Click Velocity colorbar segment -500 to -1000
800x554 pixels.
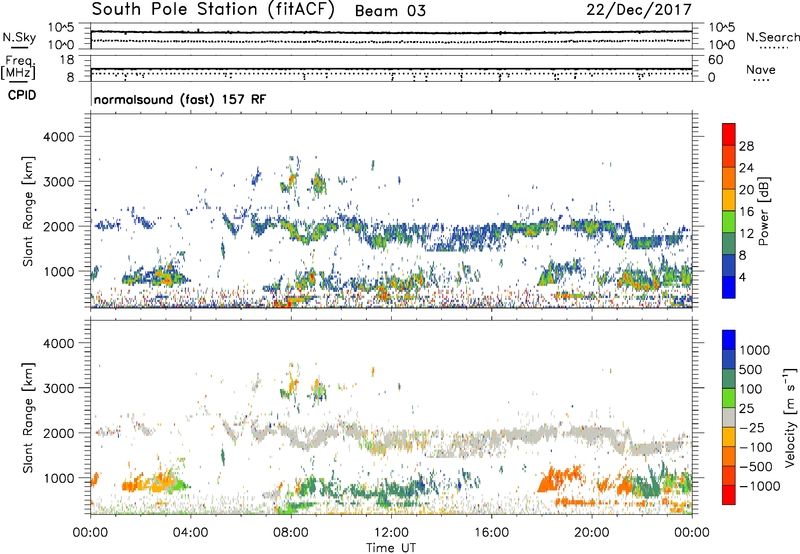[729, 475]
